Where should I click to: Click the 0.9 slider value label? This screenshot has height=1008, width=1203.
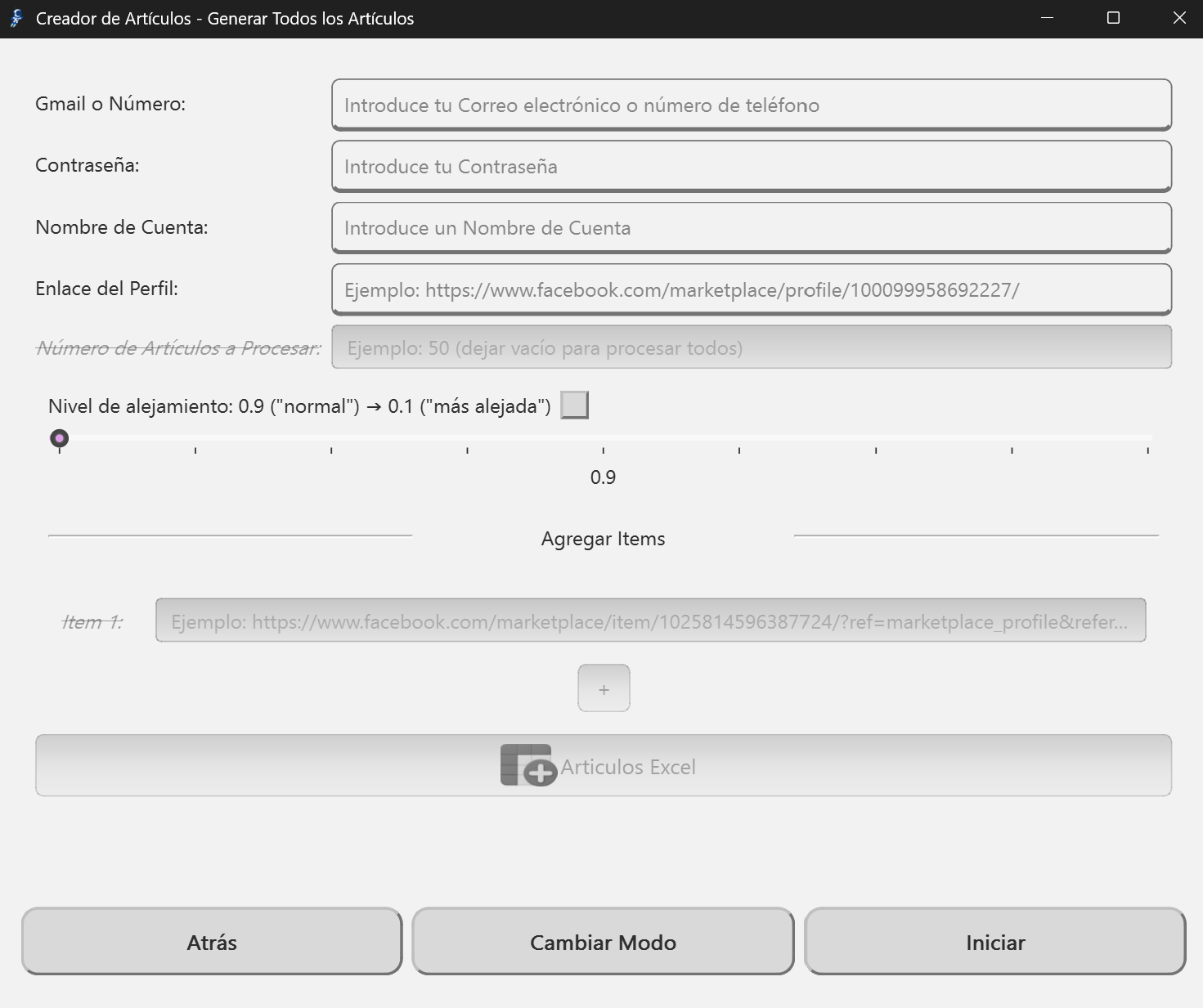coord(603,477)
